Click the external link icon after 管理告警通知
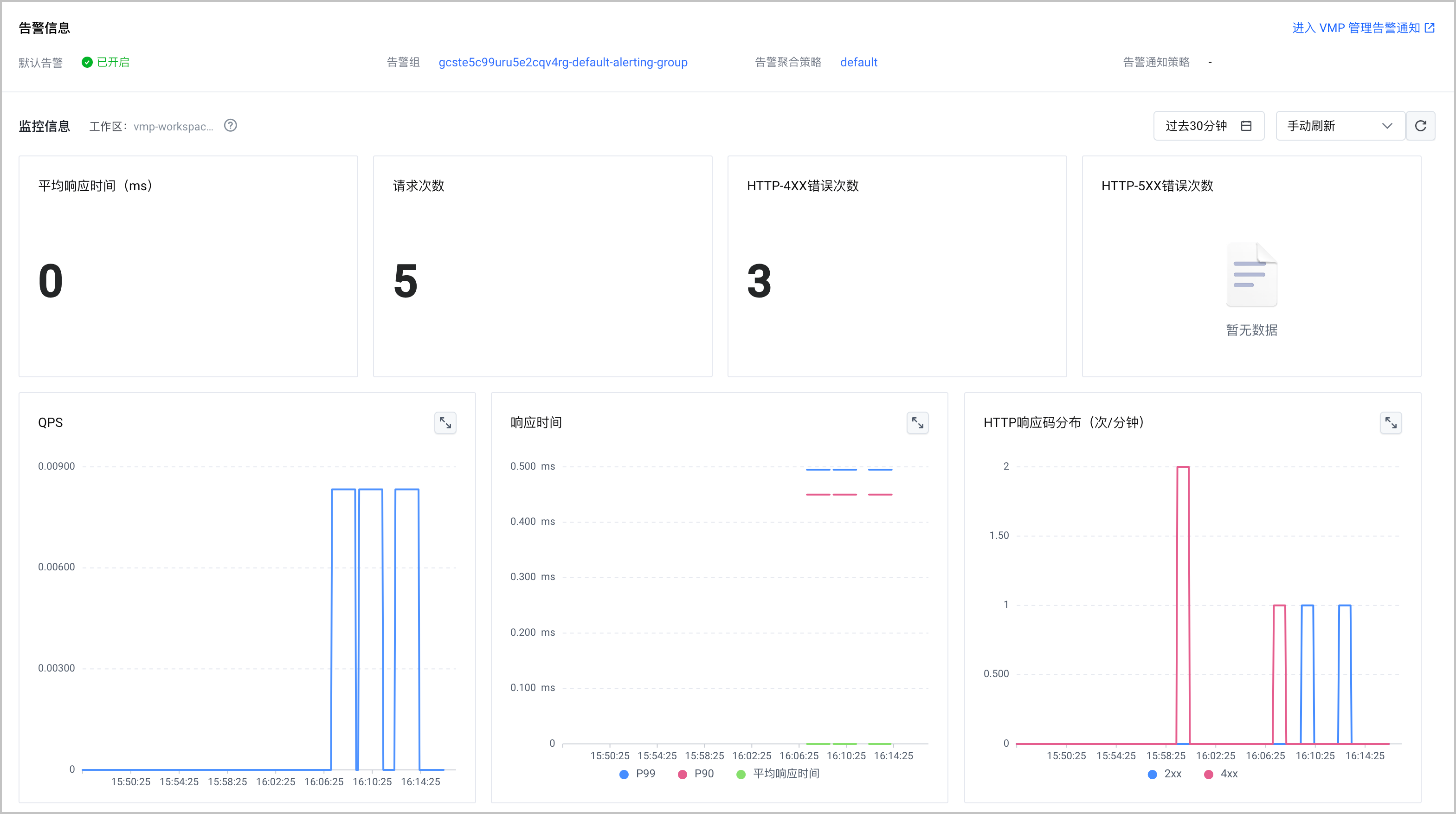This screenshot has height=814, width=1456. click(1430, 28)
